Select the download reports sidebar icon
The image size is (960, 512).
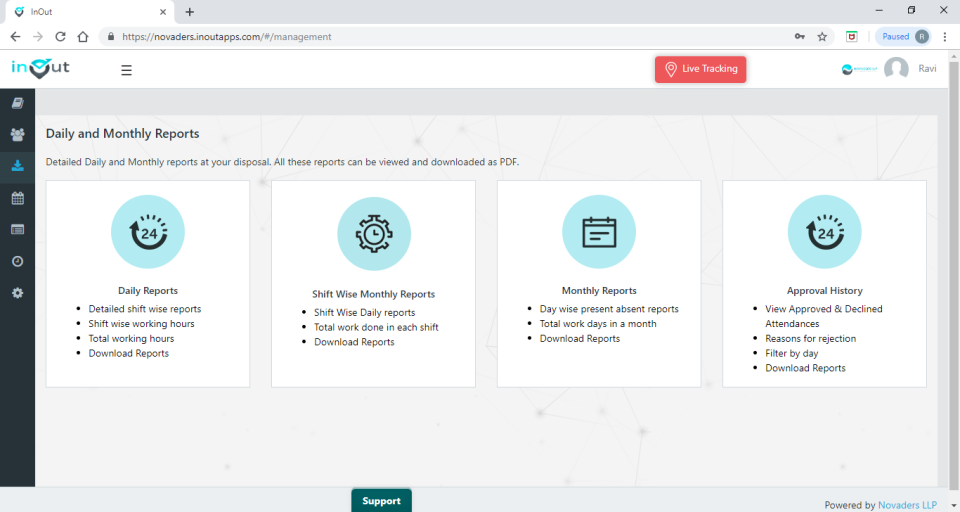pyautogui.click(x=18, y=166)
